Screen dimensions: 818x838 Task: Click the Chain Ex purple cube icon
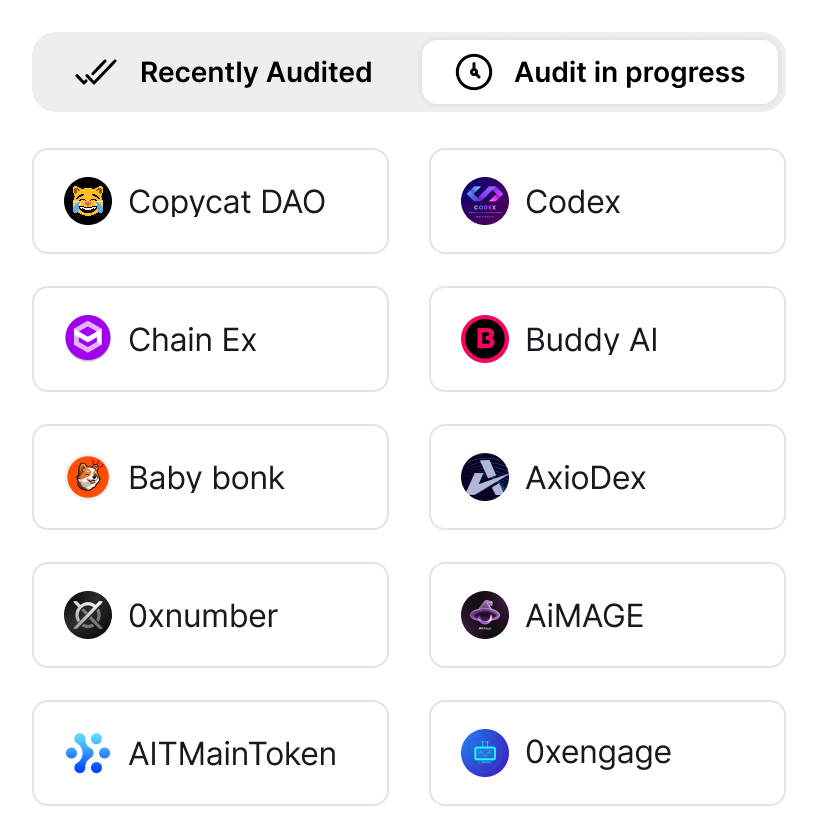point(88,340)
